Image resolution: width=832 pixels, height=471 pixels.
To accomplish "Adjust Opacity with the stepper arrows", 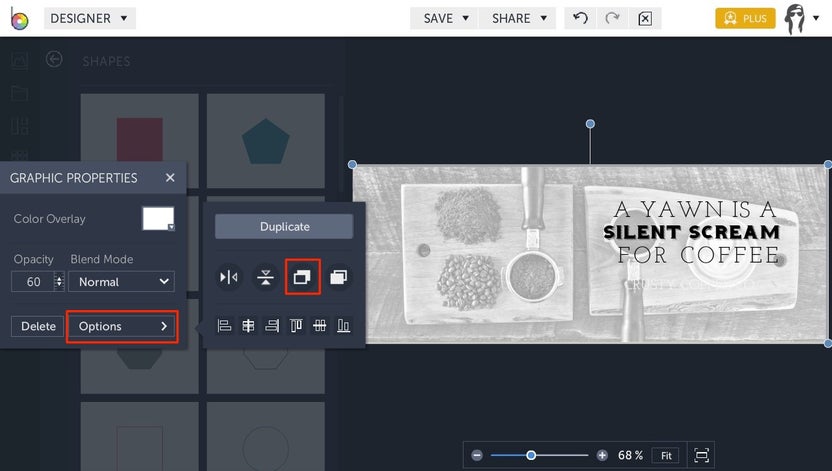I will (x=59, y=282).
